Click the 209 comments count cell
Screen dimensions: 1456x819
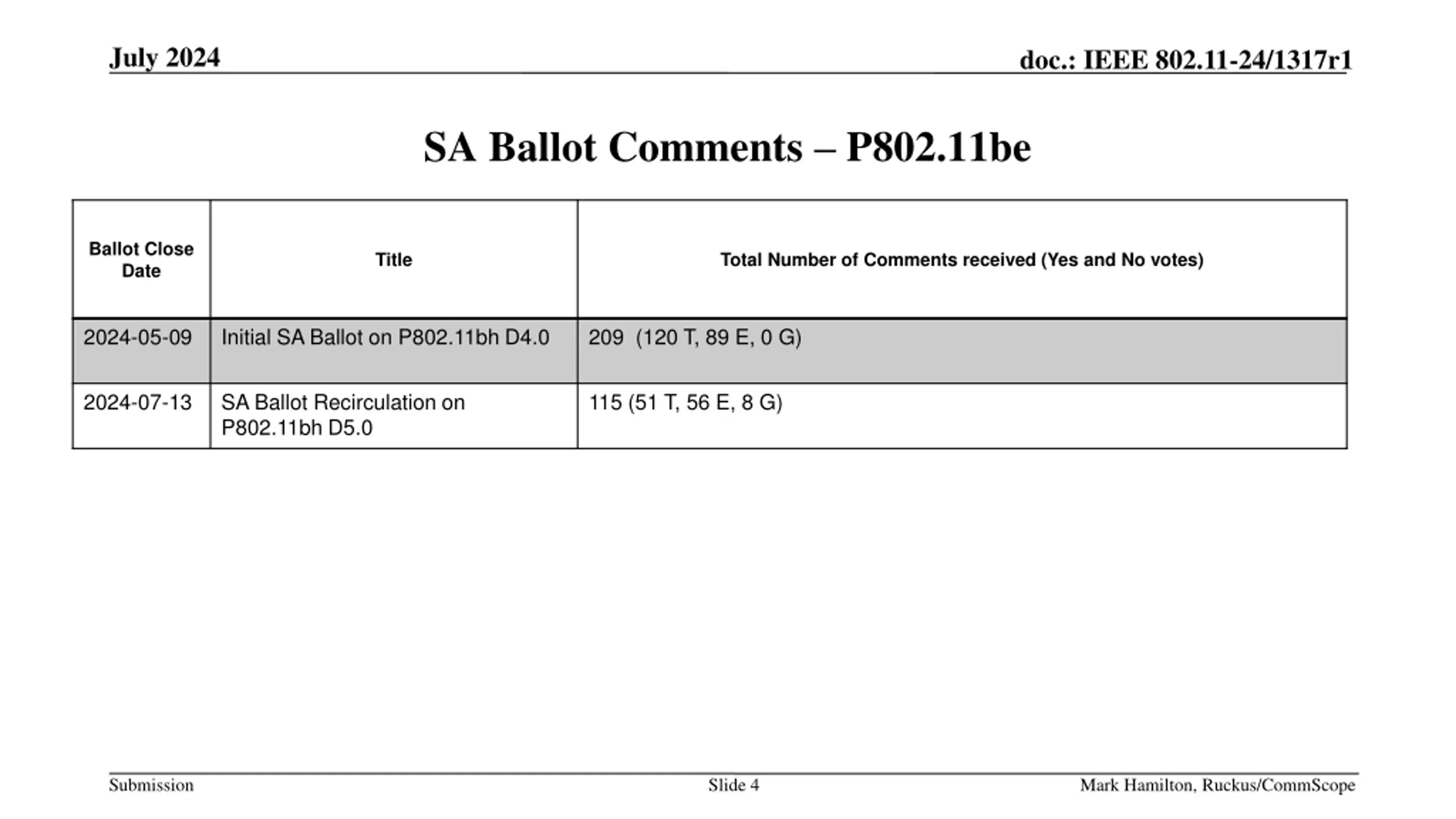(606, 338)
